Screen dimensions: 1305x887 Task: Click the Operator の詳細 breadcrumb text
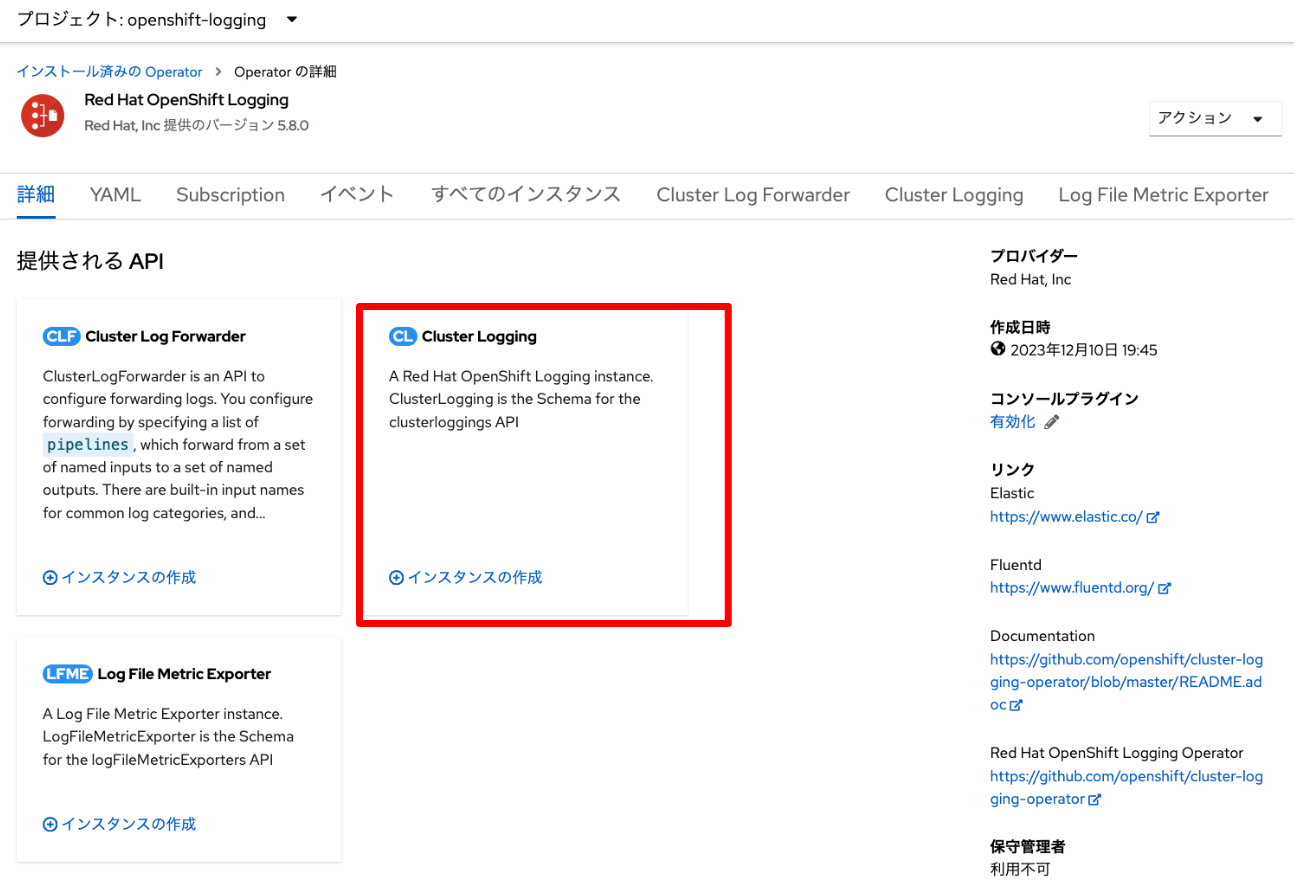pos(285,72)
